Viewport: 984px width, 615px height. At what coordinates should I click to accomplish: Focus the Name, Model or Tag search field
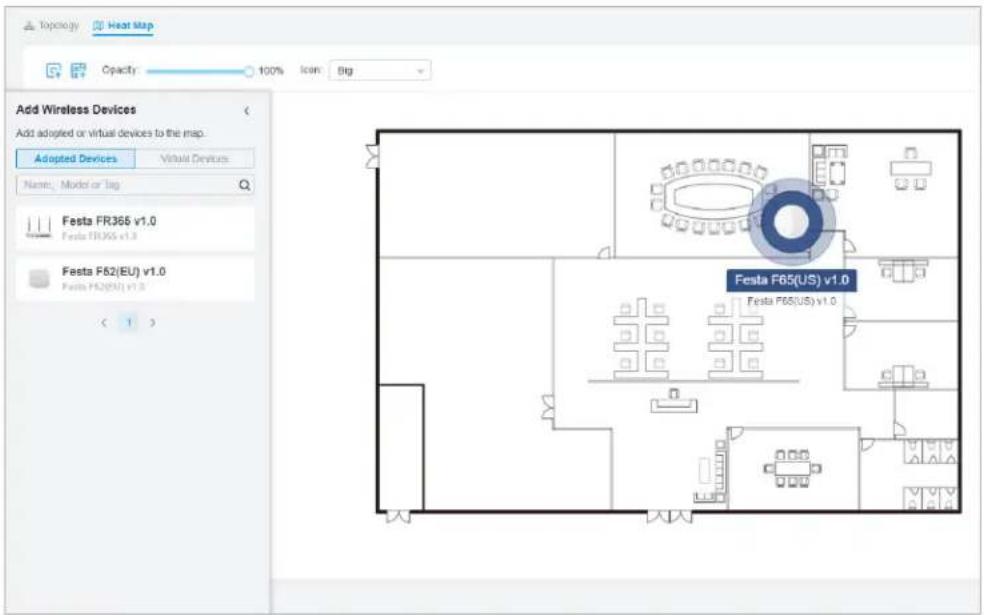click(135, 184)
